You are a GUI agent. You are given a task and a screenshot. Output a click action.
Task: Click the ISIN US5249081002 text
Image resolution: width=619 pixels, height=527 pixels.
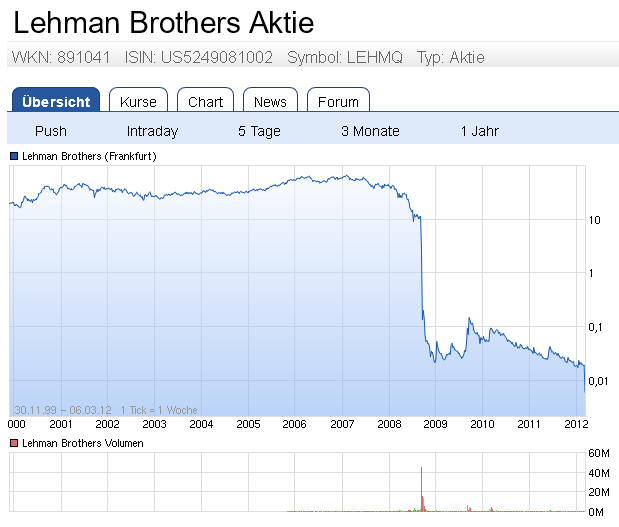pyautogui.click(x=198, y=57)
